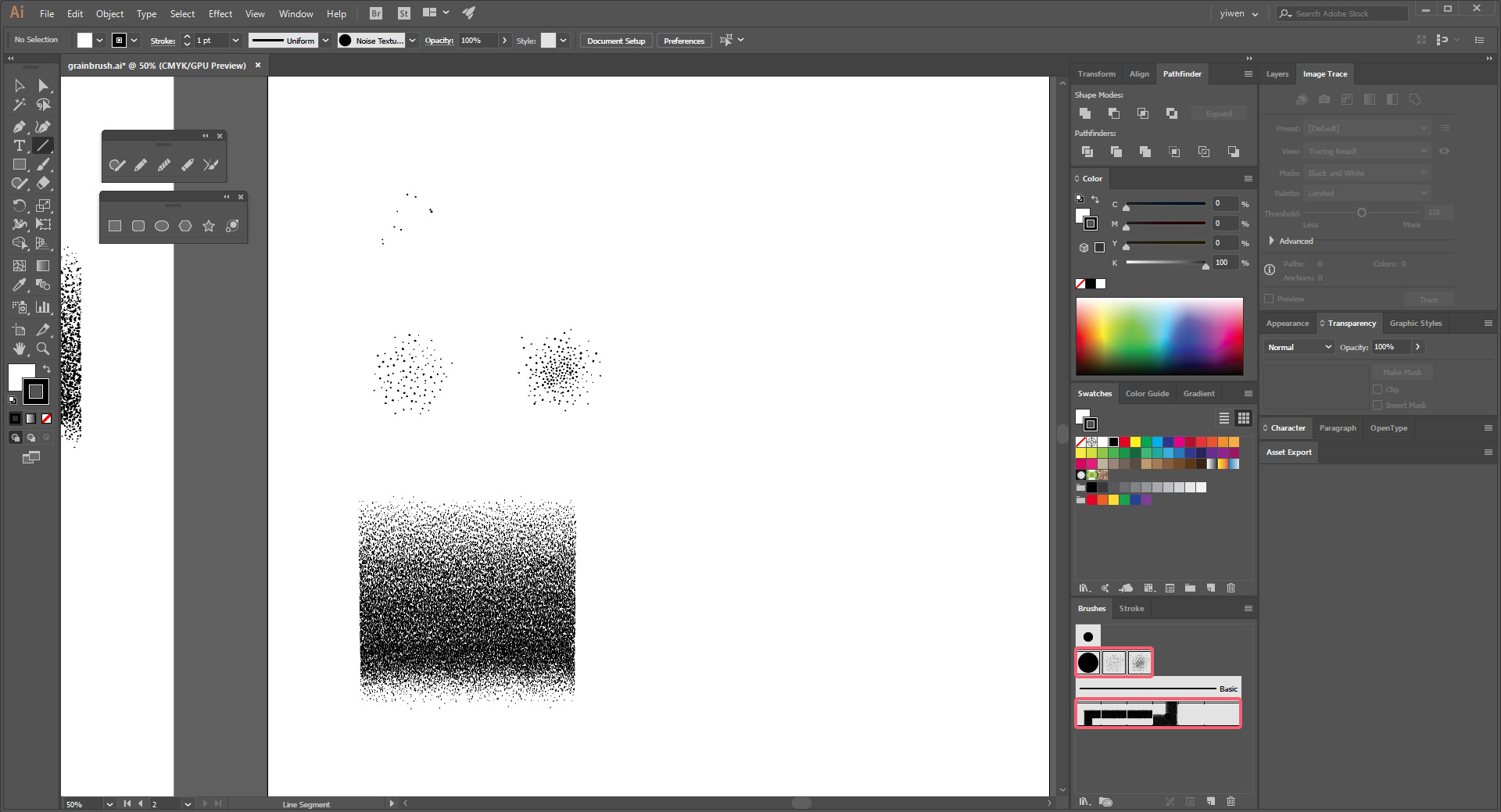The width and height of the screenshot is (1501, 812).
Task: Open the Normal blending mode dropdown
Action: point(1299,347)
